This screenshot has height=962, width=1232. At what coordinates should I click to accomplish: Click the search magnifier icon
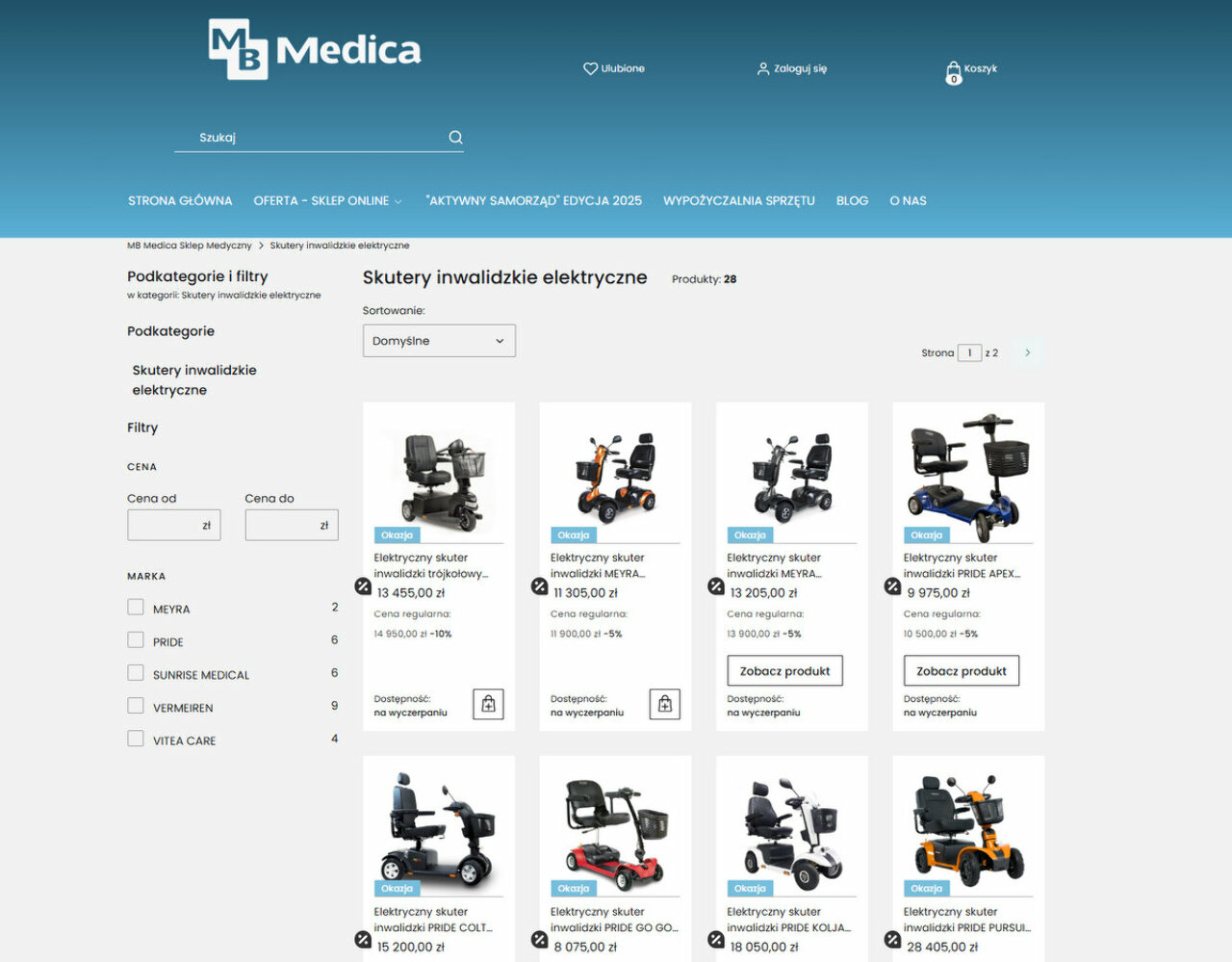coord(455,138)
